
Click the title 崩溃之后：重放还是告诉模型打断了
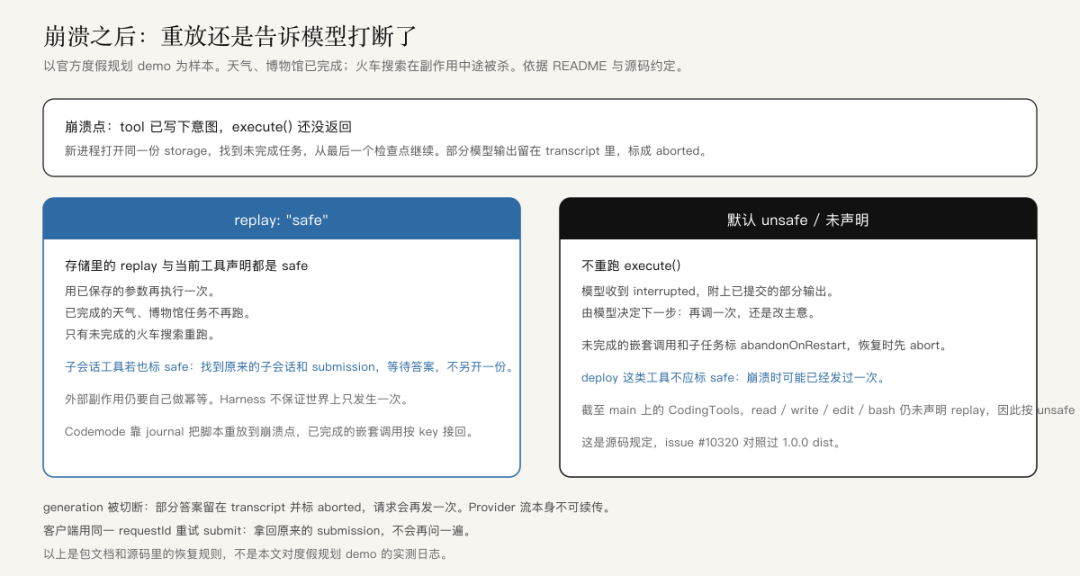point(229,37)
